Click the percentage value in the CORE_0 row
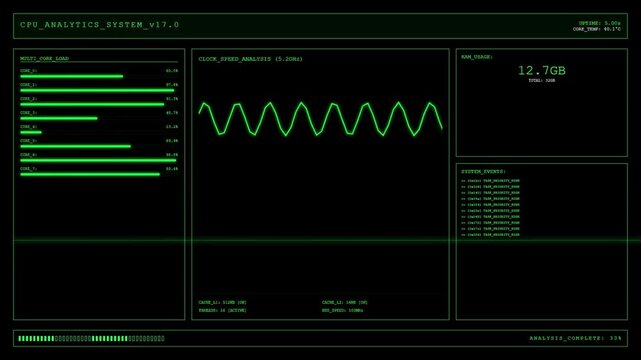Viewport: 641px width, 360px height. 172,71
